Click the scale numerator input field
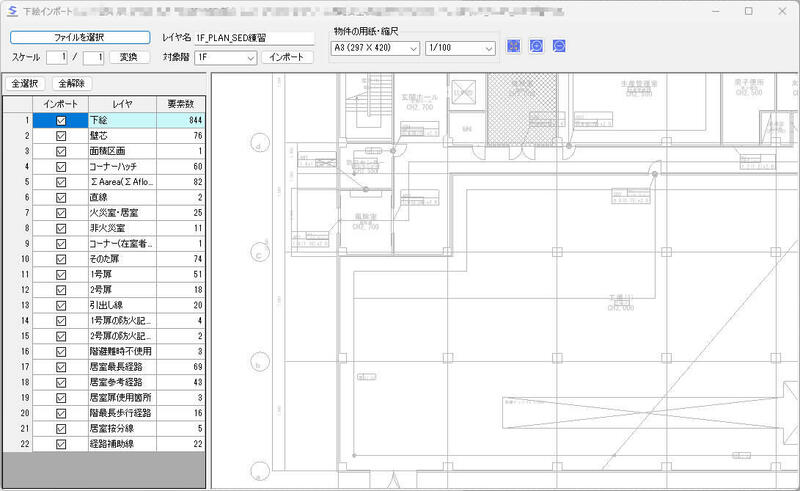This screenshot has height=491, width=800. tap(57, 57)
